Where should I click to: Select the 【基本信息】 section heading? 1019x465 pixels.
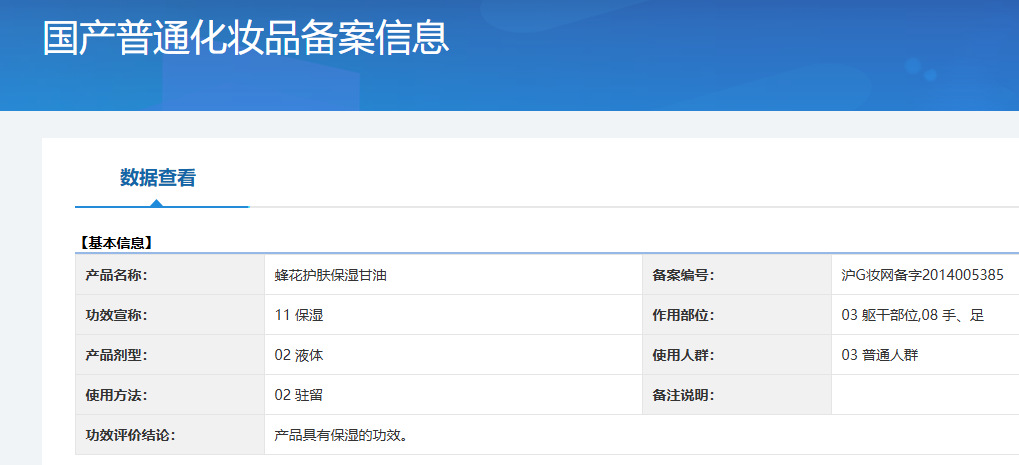[x=116, y=243]
